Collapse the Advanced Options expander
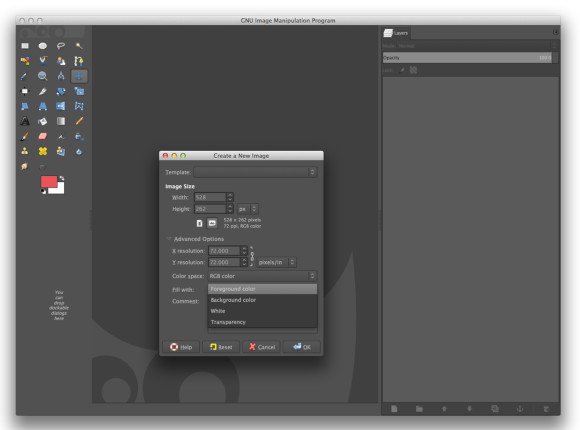This screenshot has width=580, height=430. pos(169,239)
